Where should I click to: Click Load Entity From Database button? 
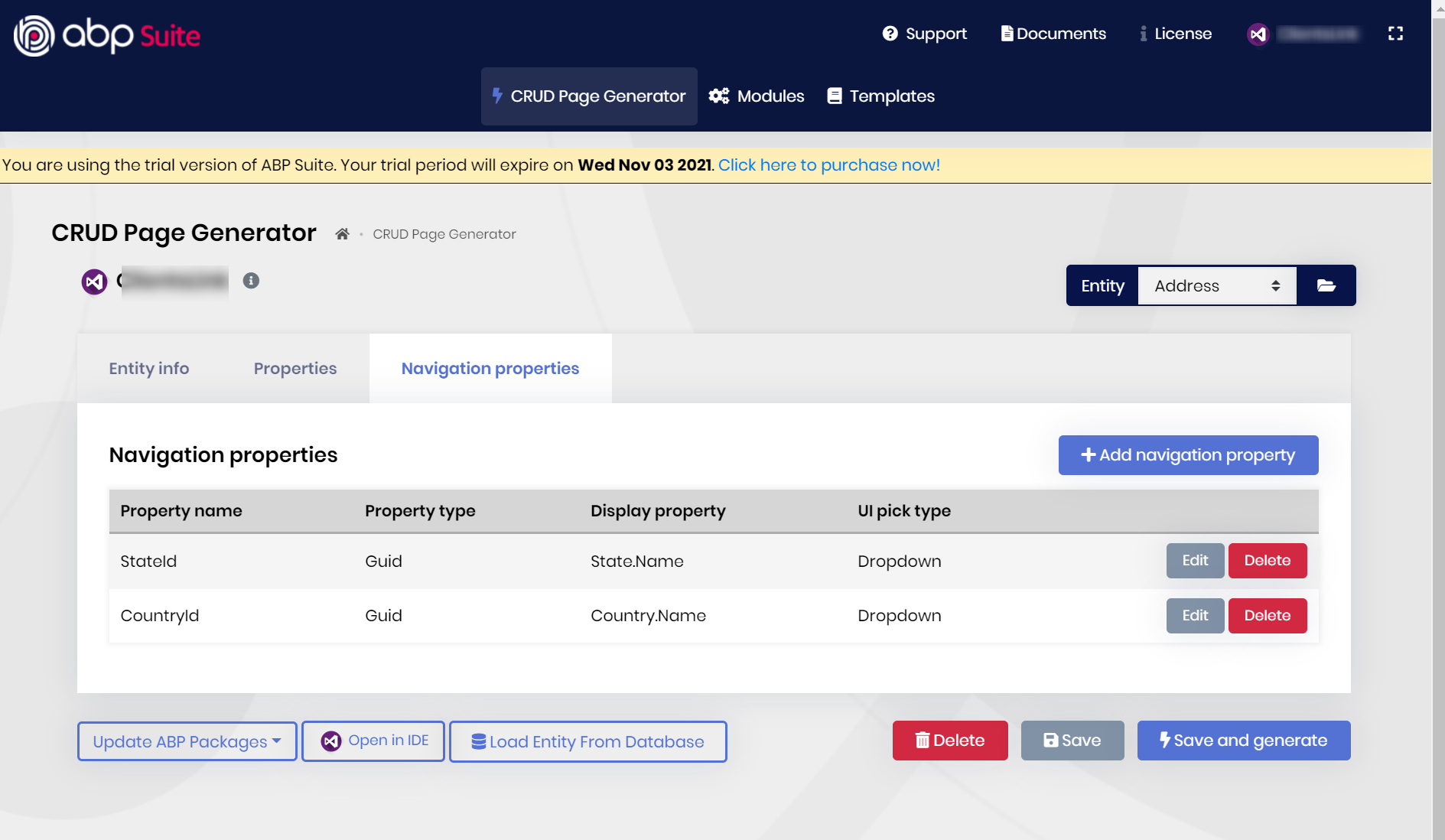(587, 741)
